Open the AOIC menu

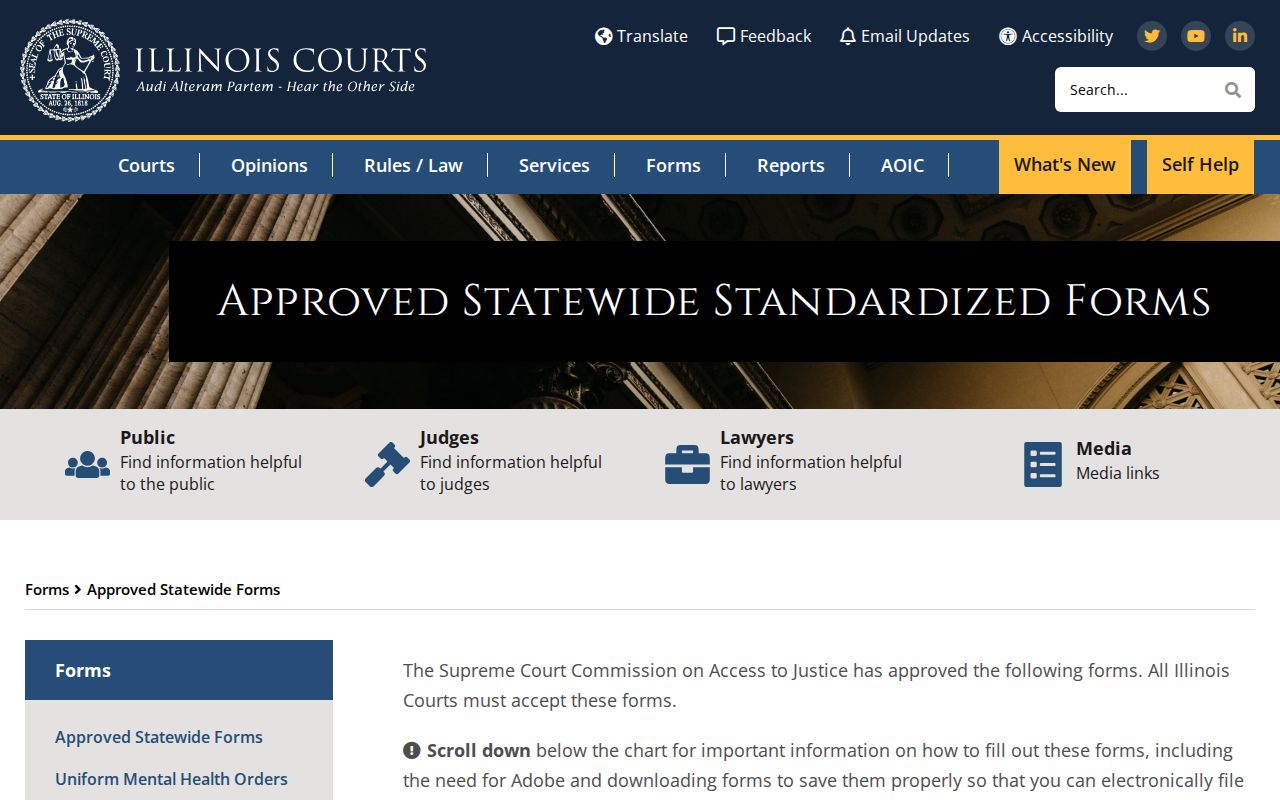902,166
